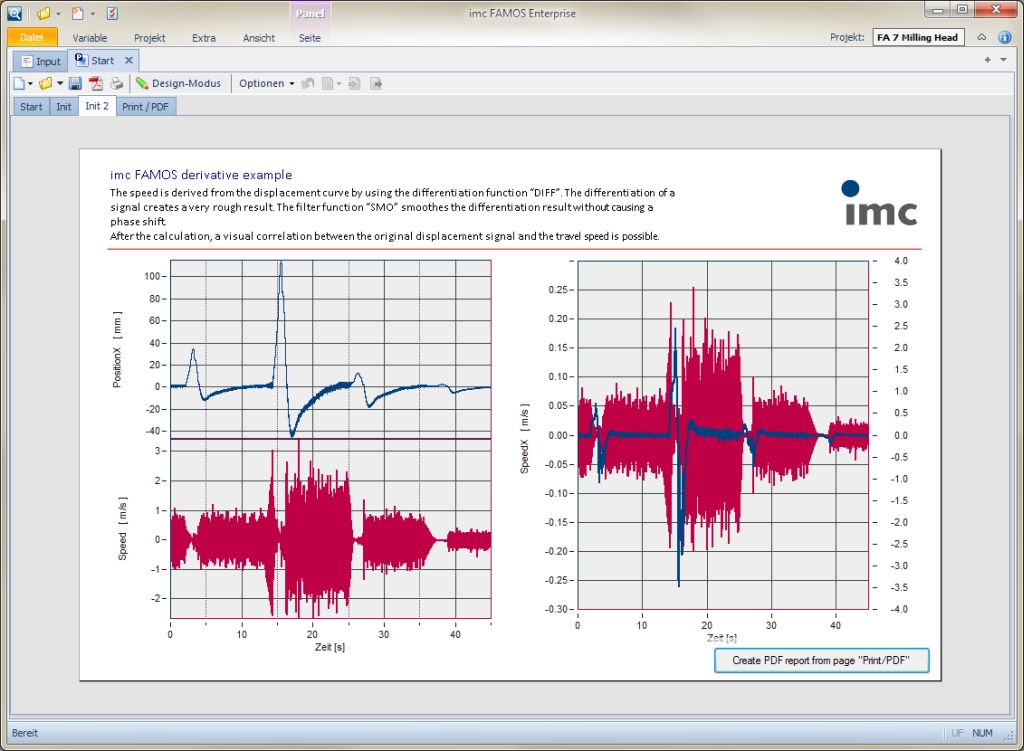
Task: Switch to the Init page tab
Action: (x=64, y=106)
